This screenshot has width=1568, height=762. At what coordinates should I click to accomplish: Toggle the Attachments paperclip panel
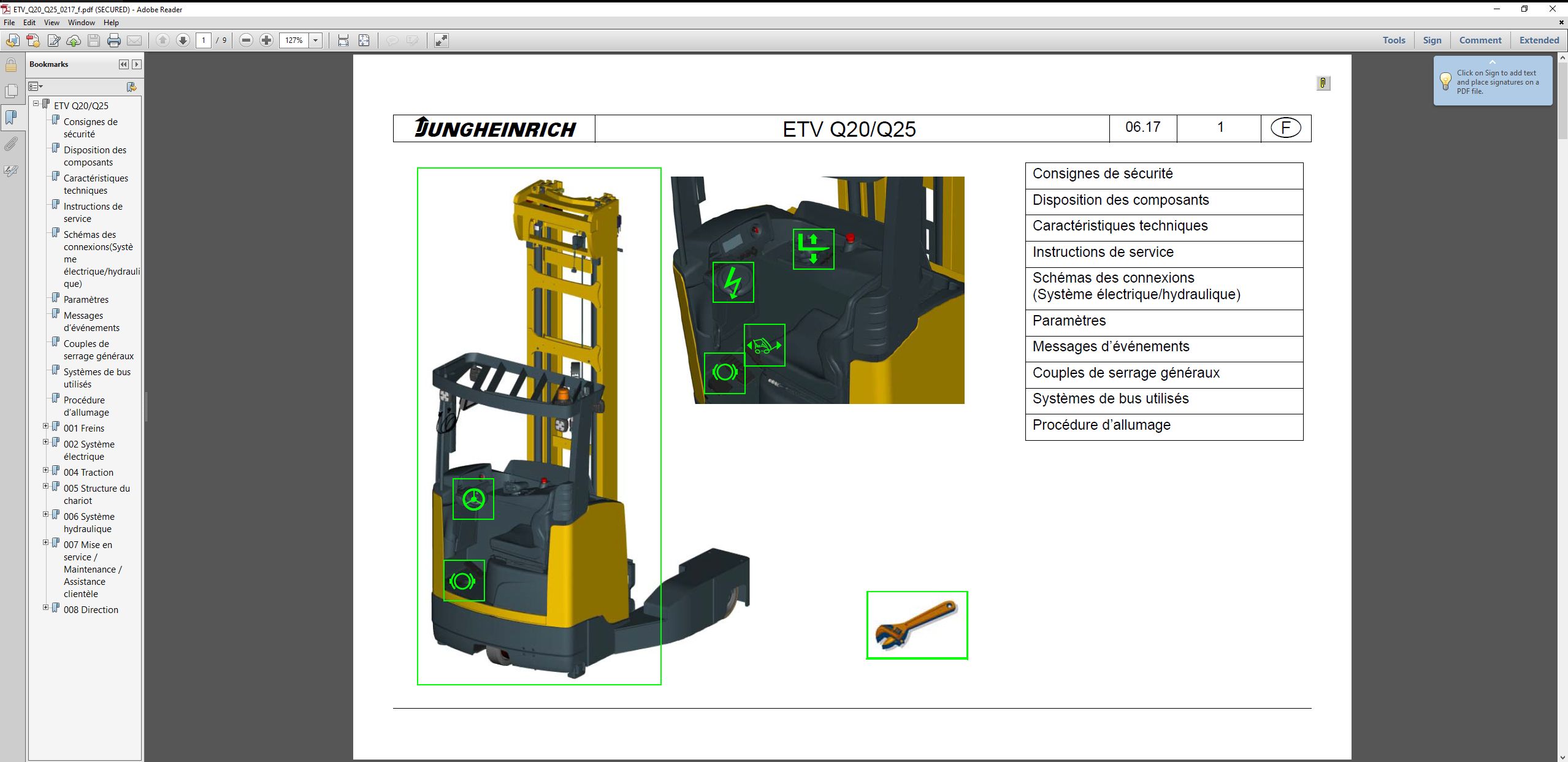(x=10, y=144)
